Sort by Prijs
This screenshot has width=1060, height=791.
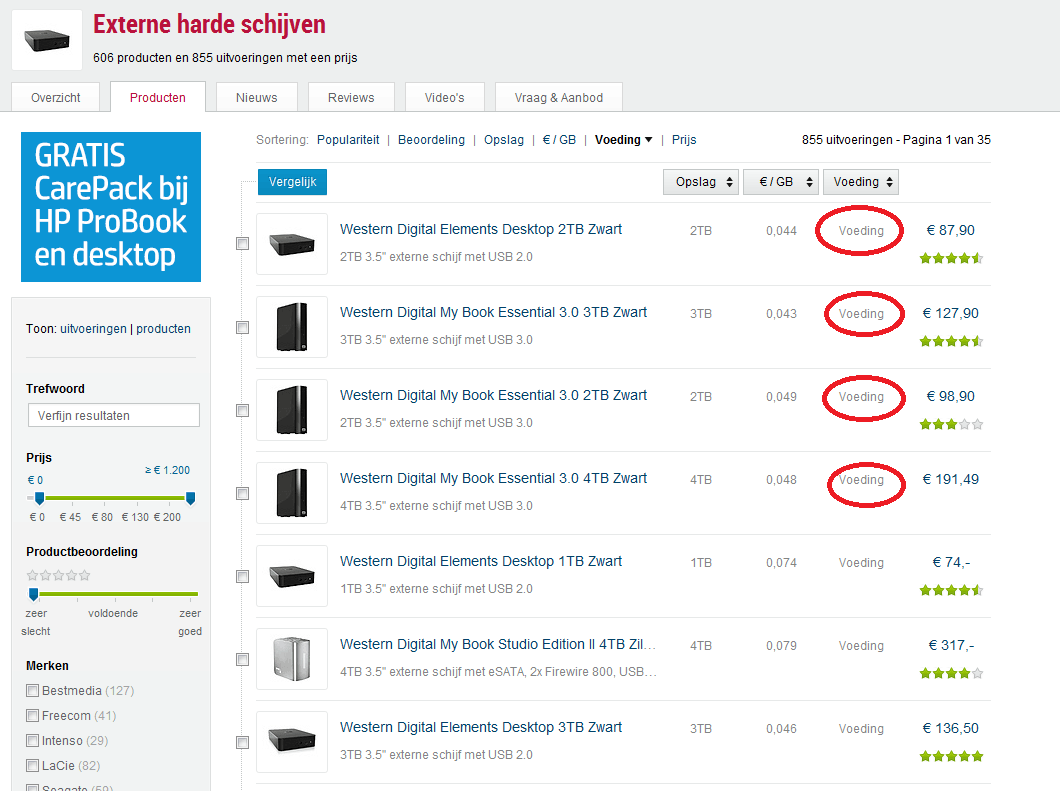point(683,140)
